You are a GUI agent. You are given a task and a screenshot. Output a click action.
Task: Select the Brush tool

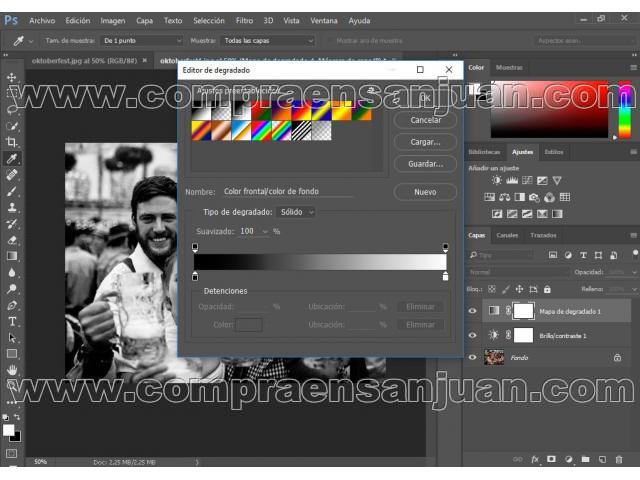(x=11, y=191)
